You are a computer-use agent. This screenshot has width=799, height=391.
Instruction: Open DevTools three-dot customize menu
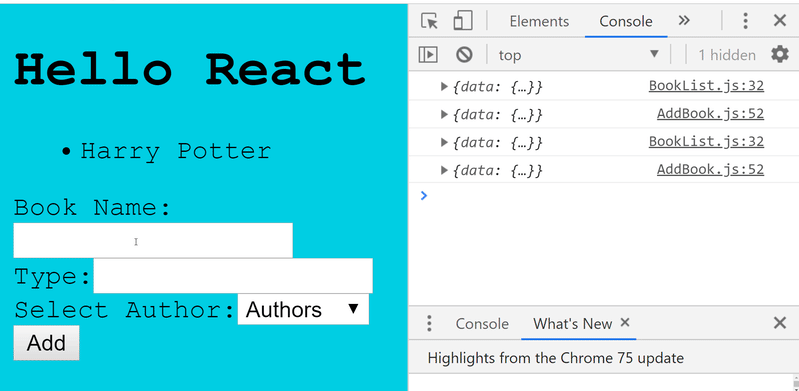click(x=745, y=21)
